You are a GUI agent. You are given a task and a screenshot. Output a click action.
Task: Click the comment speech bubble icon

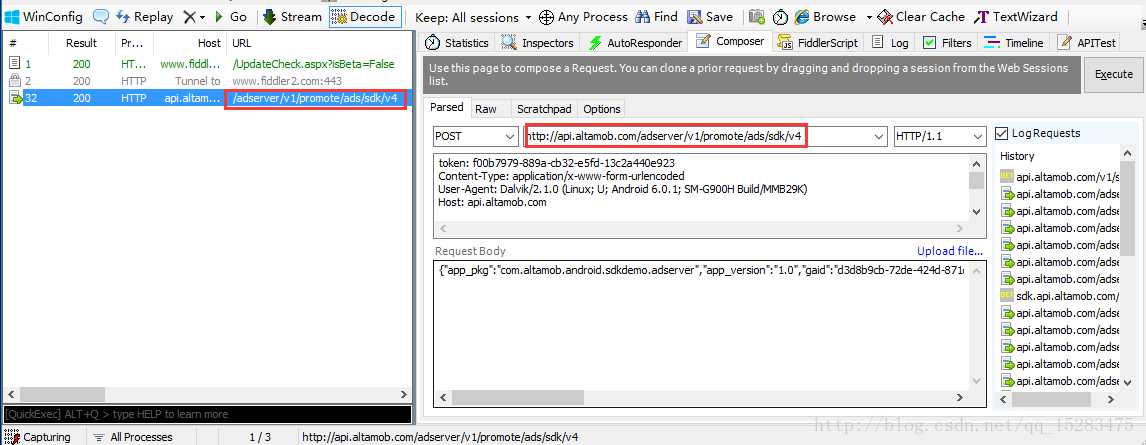pos(102,16)
